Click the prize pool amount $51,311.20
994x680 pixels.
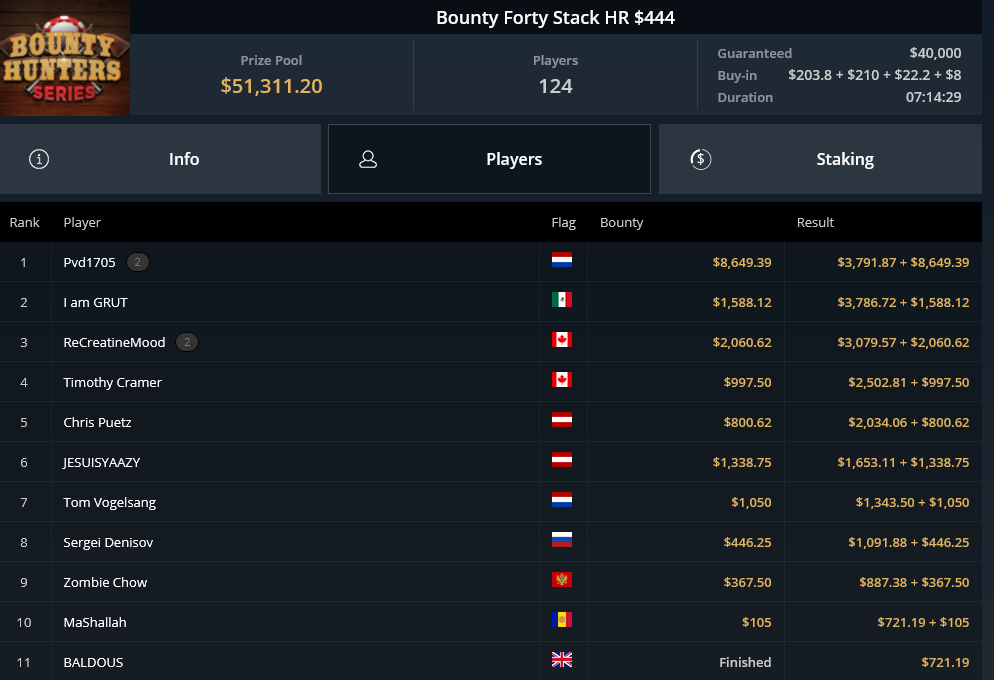tap(271, 86)
